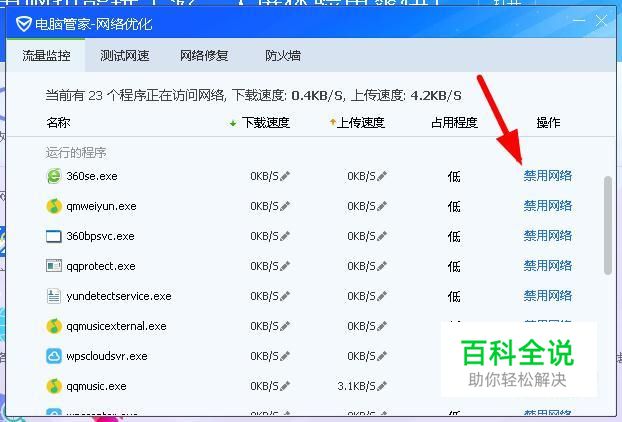The width and height of the screenshot is (622, 422).
Task: Sort by 名称 column header
Action: (58, 123)
